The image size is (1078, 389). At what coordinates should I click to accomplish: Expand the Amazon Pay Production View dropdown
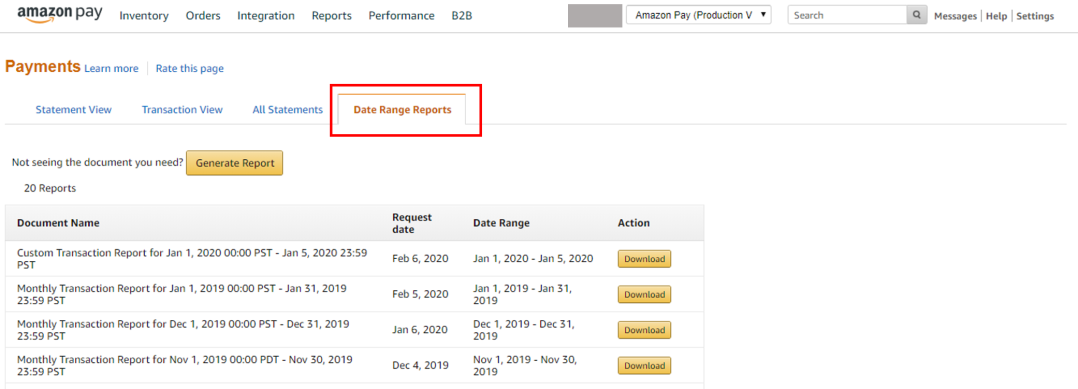[698, 15]
